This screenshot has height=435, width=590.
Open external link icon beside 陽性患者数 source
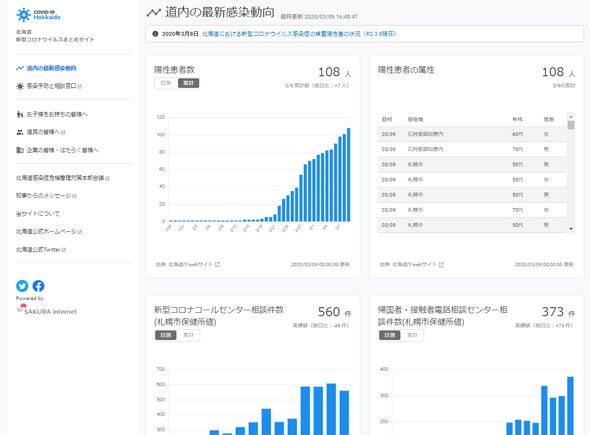[x=217, y=265]
